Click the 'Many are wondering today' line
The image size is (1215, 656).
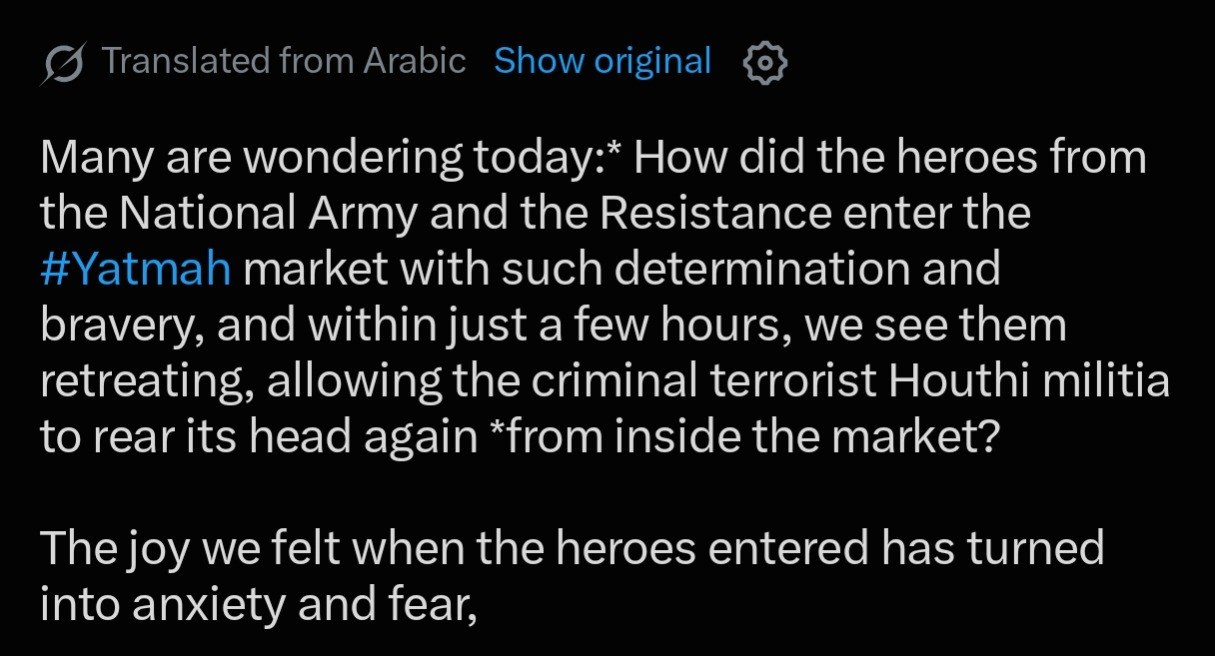[593, 159]
